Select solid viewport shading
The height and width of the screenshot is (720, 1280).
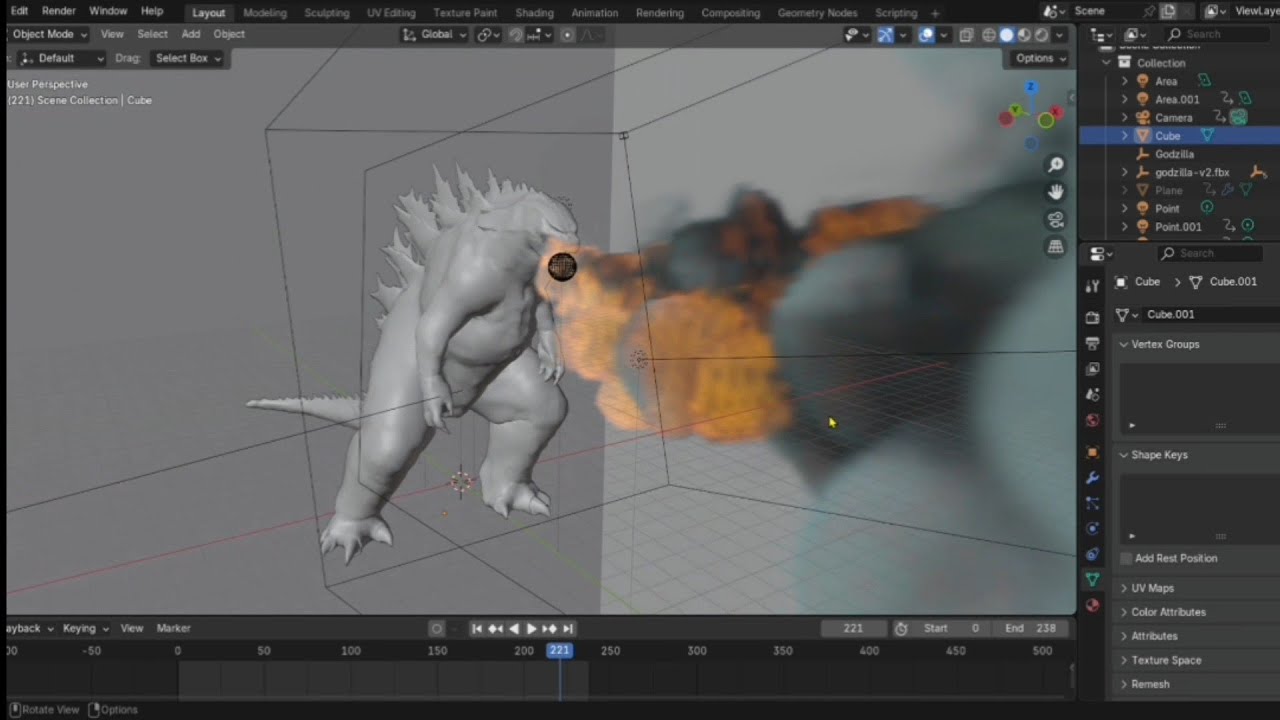pyautogui.click(x=1007, y=35)
